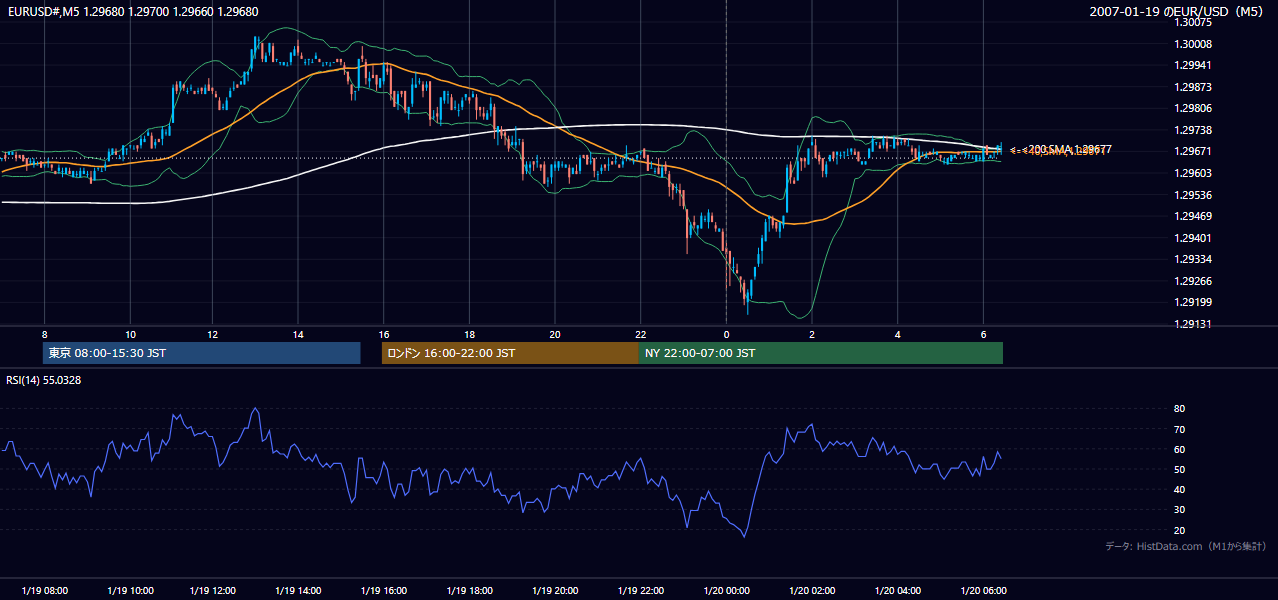This screenshot has height=600, width=1278.
Task: Click price axis label 1.30008
Action: (x=1193, y=44)
